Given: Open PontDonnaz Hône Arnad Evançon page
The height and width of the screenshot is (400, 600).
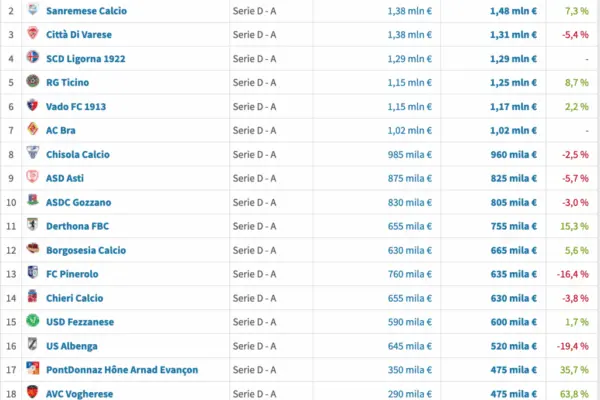Looking at the screenshot, I should (135, 370).
